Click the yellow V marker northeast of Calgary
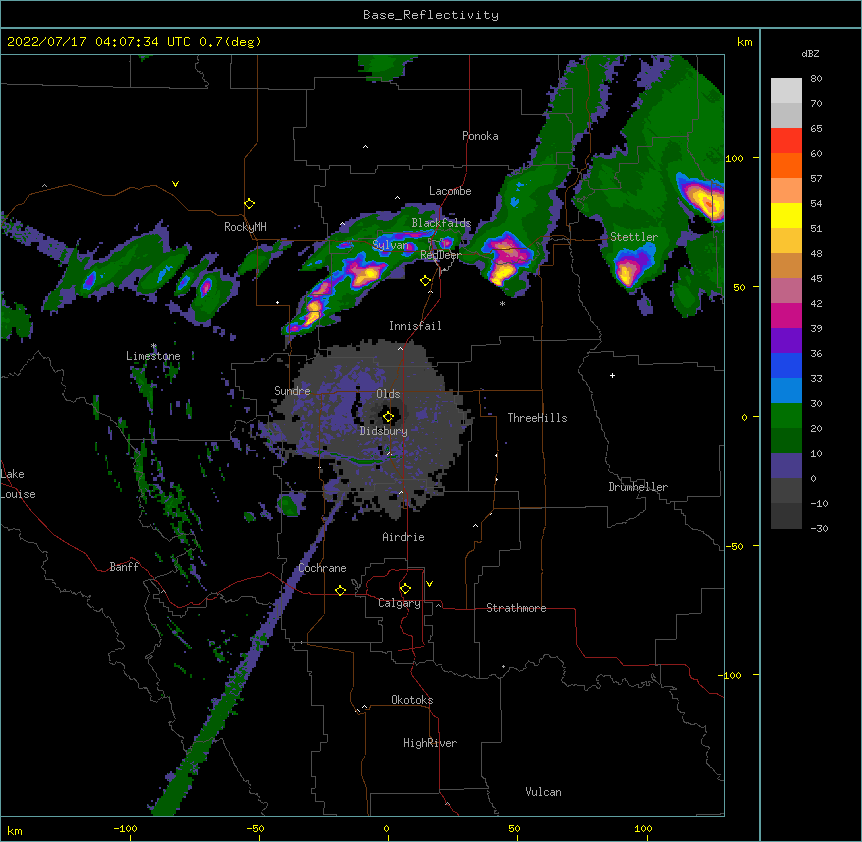The width and height of the screenshot is (862, 842). [x=429, y=584]
